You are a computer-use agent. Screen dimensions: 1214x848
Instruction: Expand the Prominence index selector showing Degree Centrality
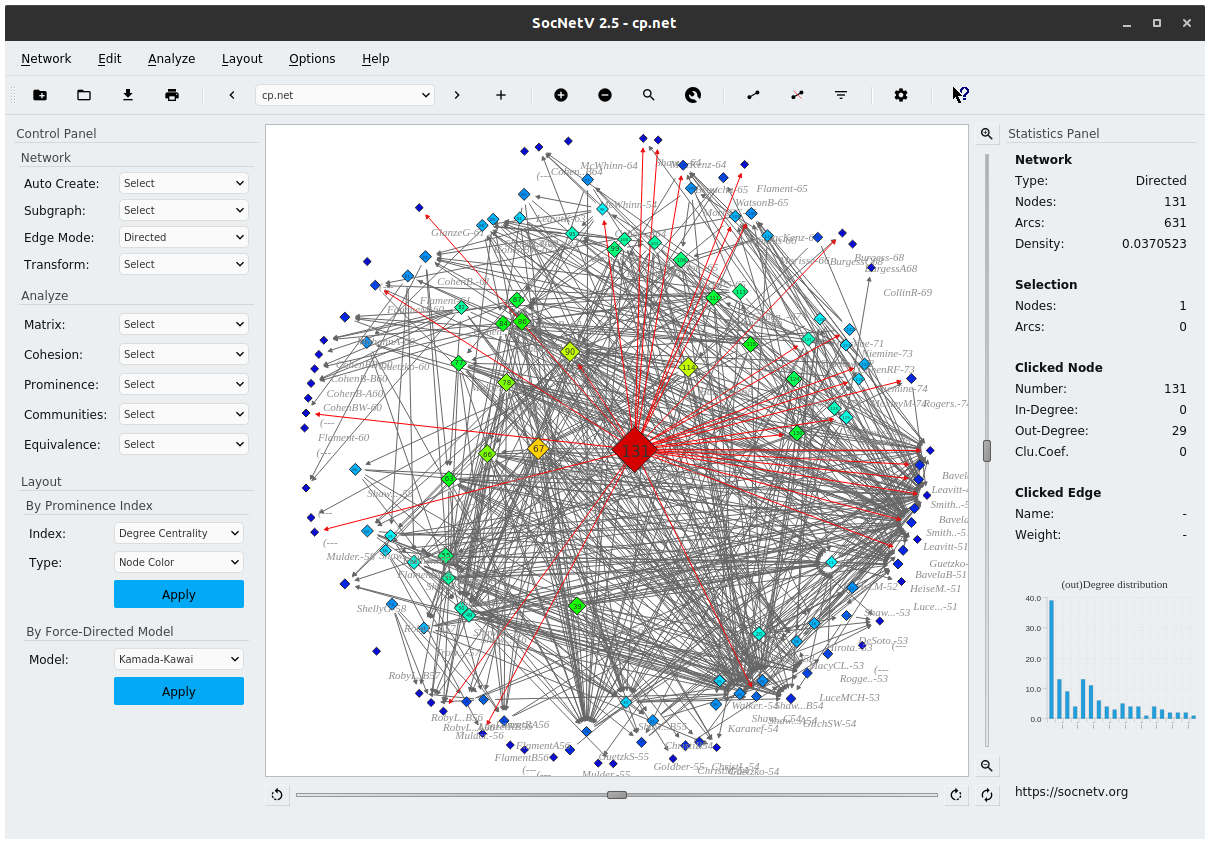click(x=178, y=533)
